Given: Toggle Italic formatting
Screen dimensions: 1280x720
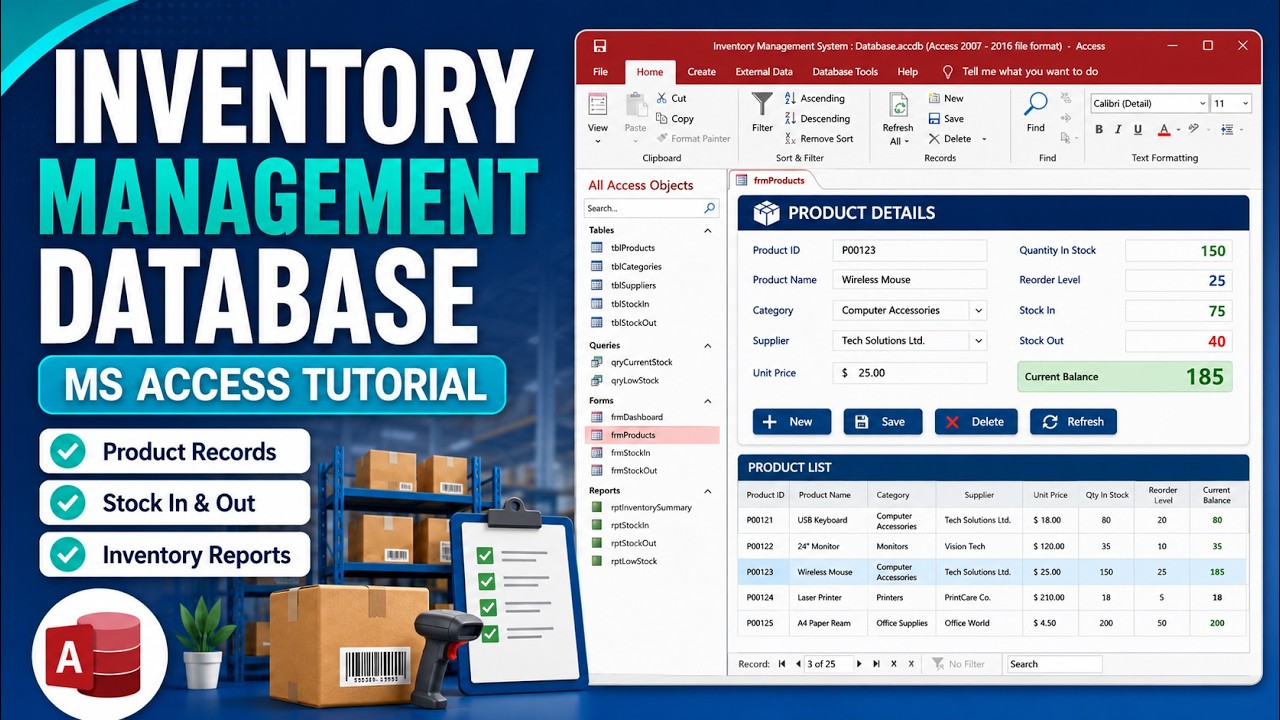Looking at the screenshot, I should click(x=1119, y=129).
